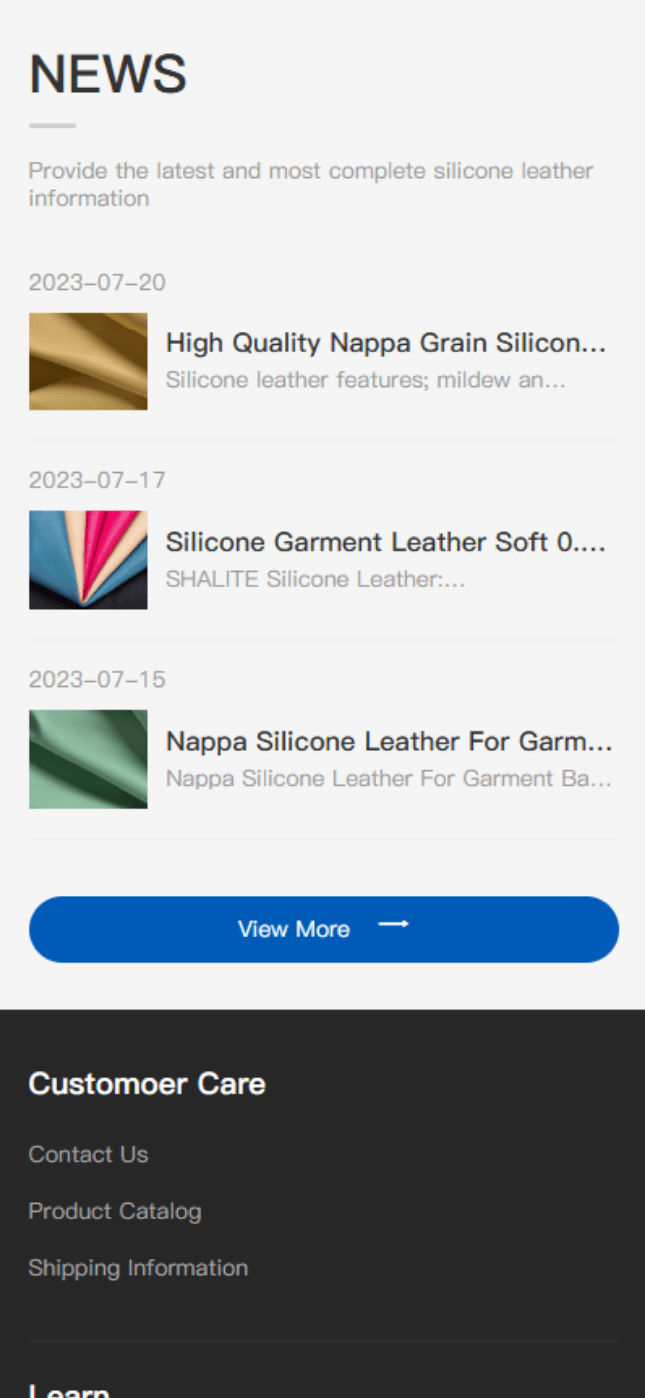Viewport: 645px width, 1398px height.
Task: Open Silicone Garment Leather Soft article
Action: pos(386,542)
